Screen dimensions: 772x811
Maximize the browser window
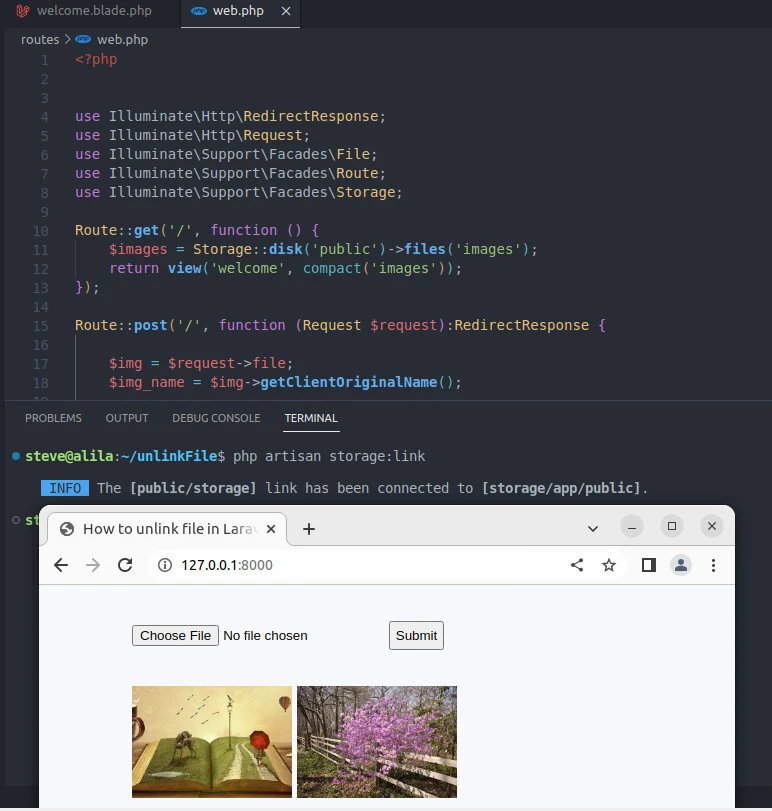[x=672, y=527]
